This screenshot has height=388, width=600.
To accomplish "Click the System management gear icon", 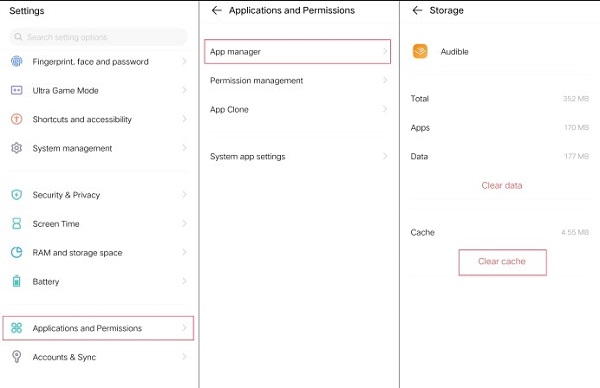I will click(x=16, y=148).
